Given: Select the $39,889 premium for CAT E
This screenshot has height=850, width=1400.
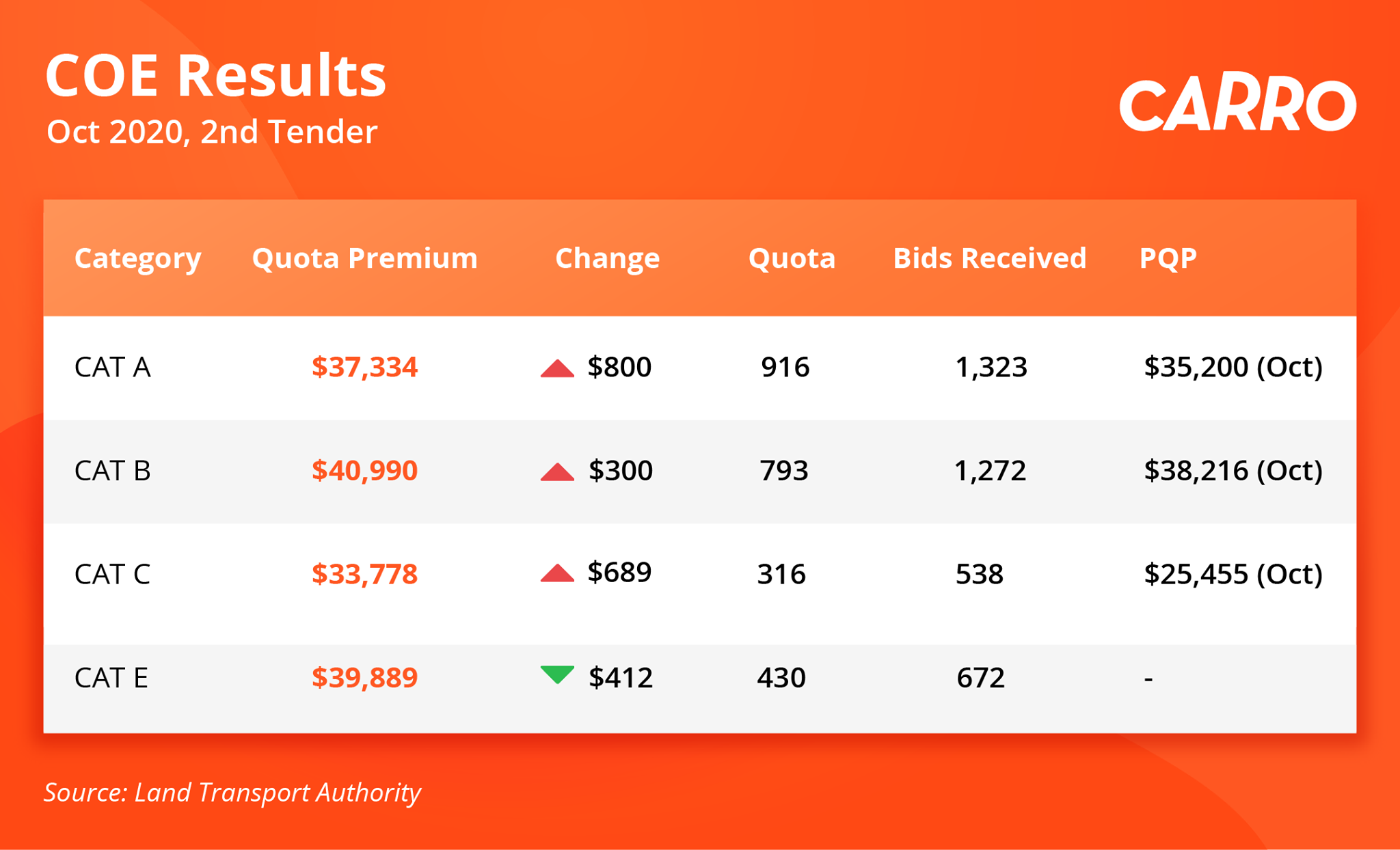Looking at the screenshot, I should pyautogui.click(x=364, y=678).
